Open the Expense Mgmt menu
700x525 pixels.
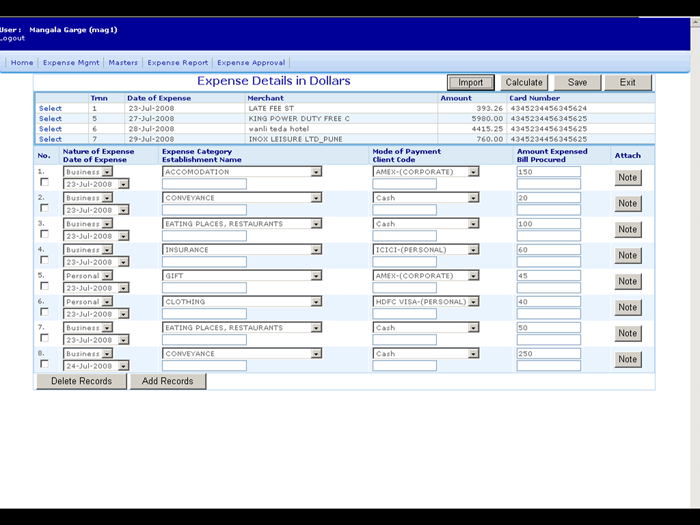click(71, 62)
